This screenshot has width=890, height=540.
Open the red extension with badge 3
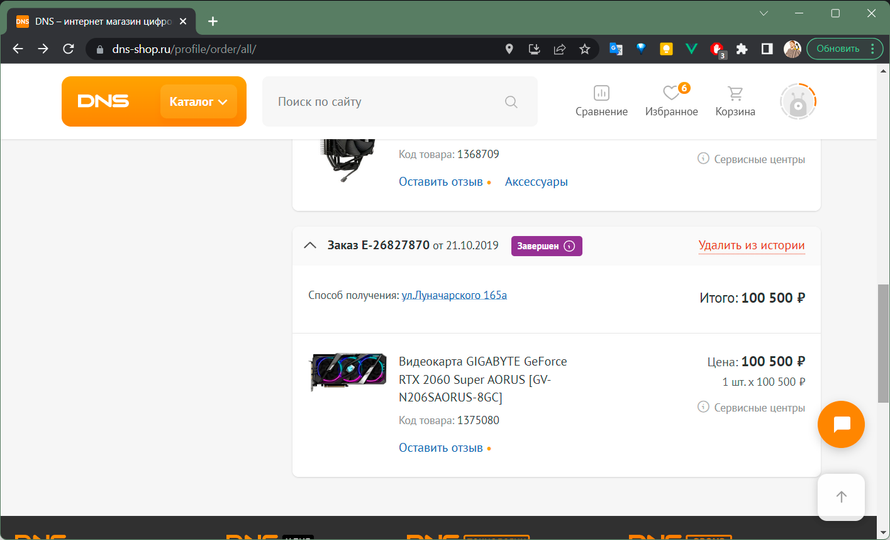click(x=717, y=49)
